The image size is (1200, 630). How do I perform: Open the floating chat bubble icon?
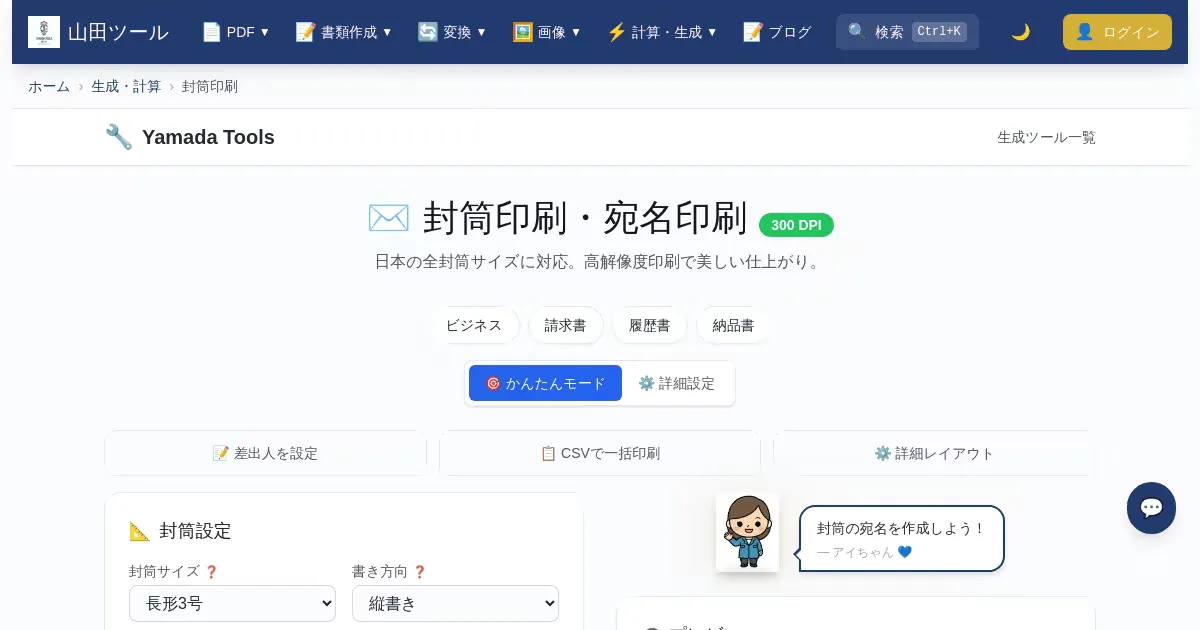click(x=1151, y=508)
